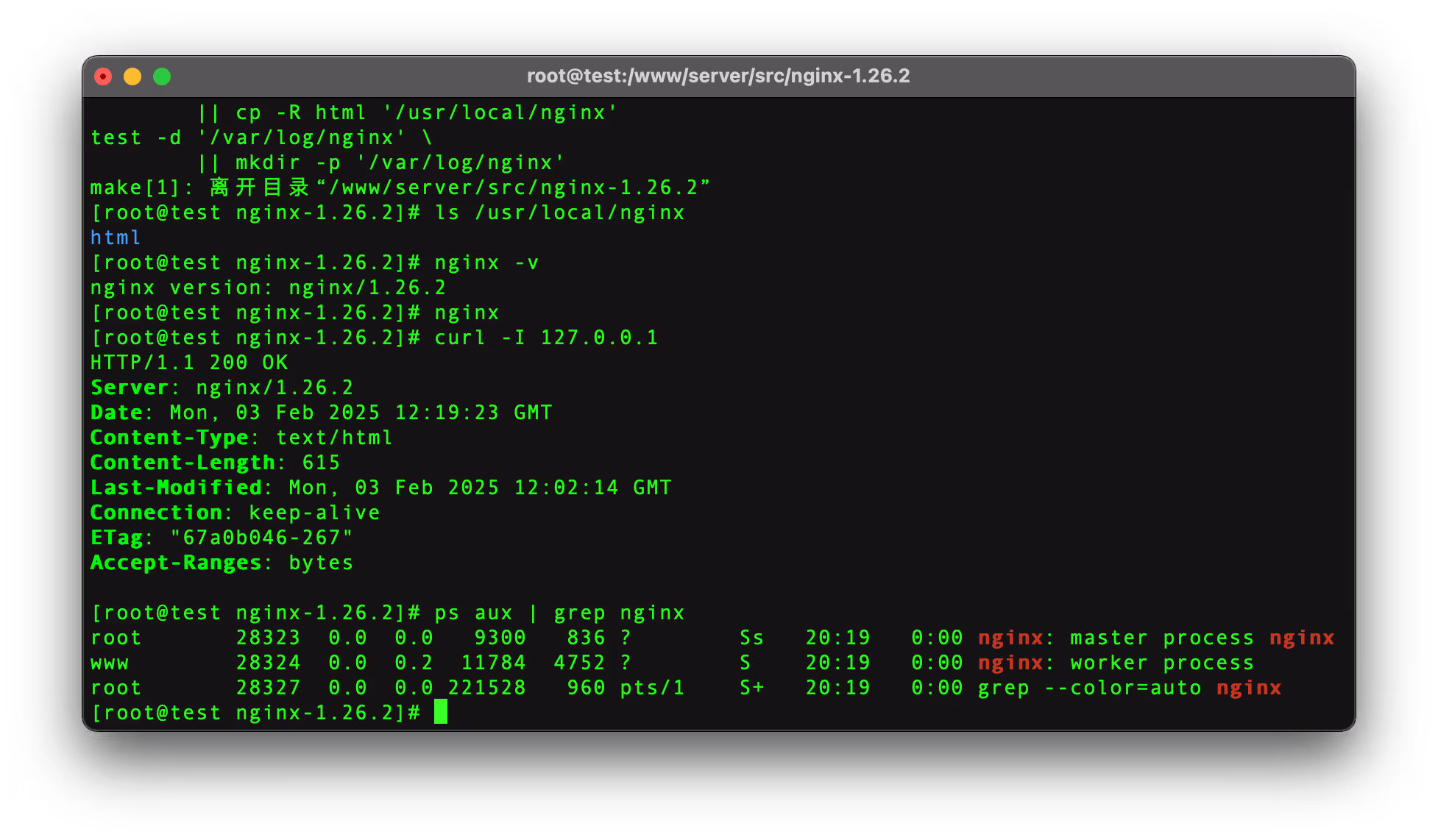Click the red close window button

tap(103, 76)
